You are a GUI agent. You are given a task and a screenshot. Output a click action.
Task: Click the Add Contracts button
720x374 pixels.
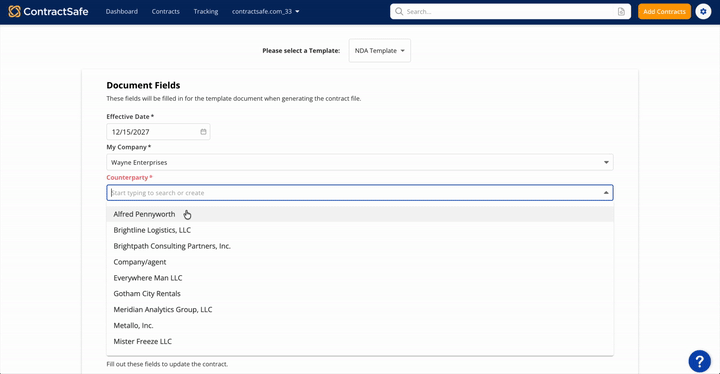pyautogui.click(x=664, y=11)
